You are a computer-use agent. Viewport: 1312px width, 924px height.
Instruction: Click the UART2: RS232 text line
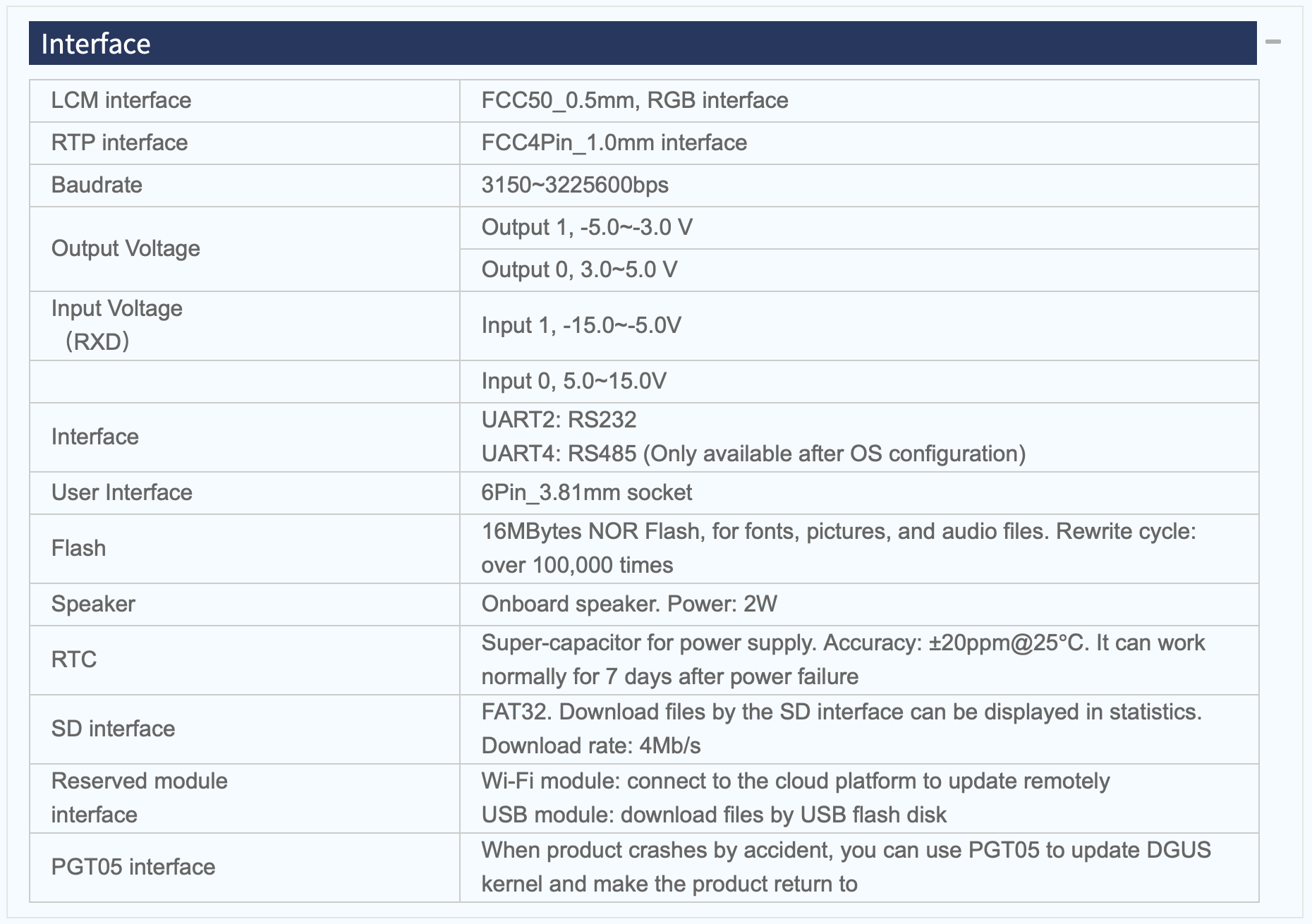(559, 420)
